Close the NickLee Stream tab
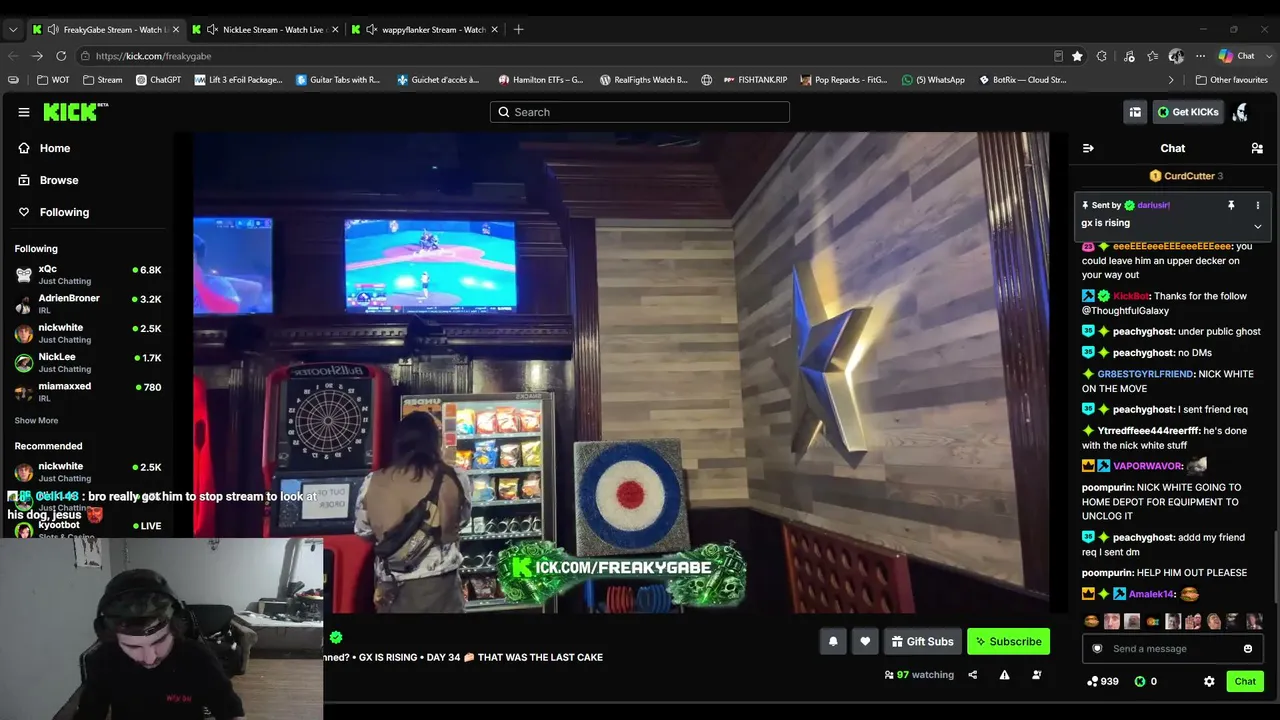The width and height of the screenshot is (1280, 720). [335, 29]
